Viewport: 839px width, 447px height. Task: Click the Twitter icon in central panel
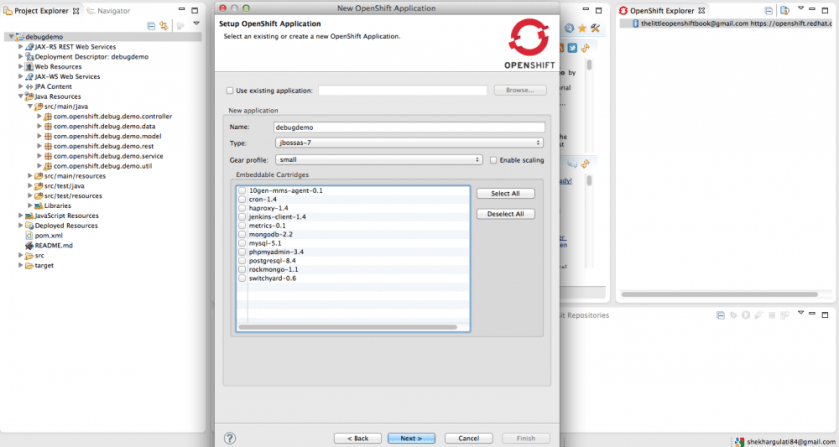click(x=571, y=47)
